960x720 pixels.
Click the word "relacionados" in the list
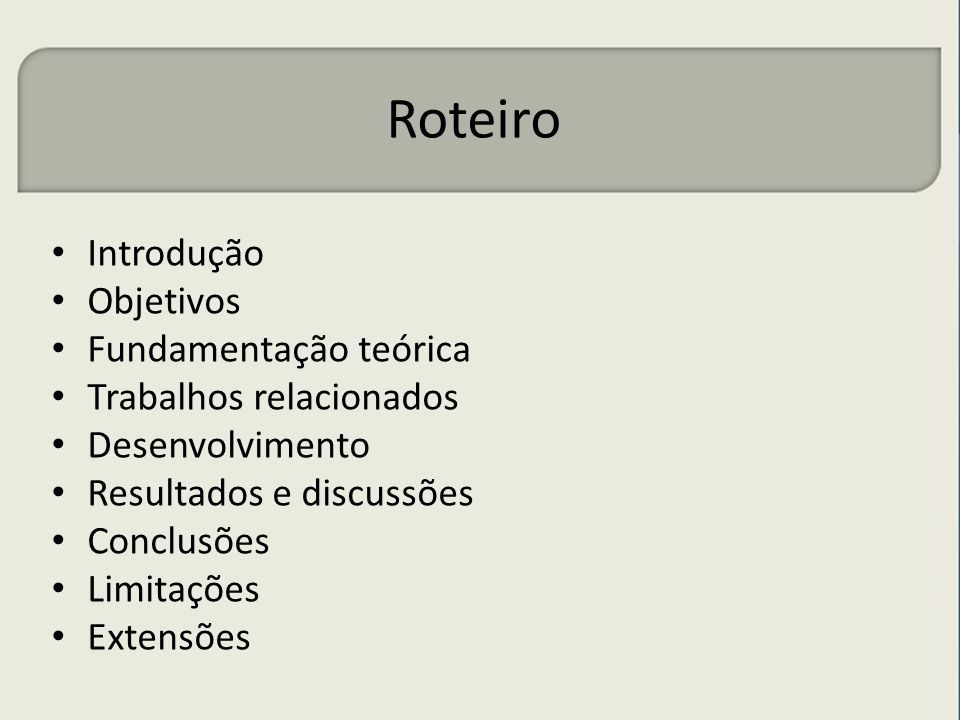[356, 397]
